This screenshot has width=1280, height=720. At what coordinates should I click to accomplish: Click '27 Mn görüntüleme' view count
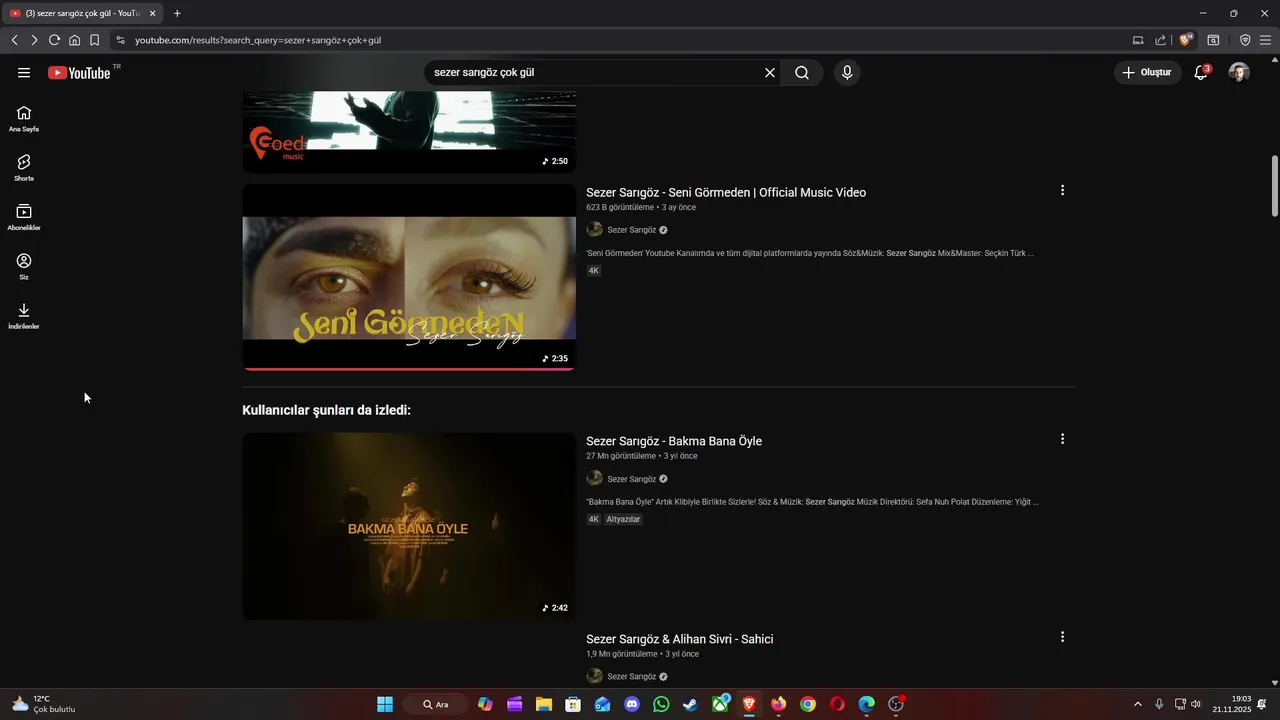(621, 456)
